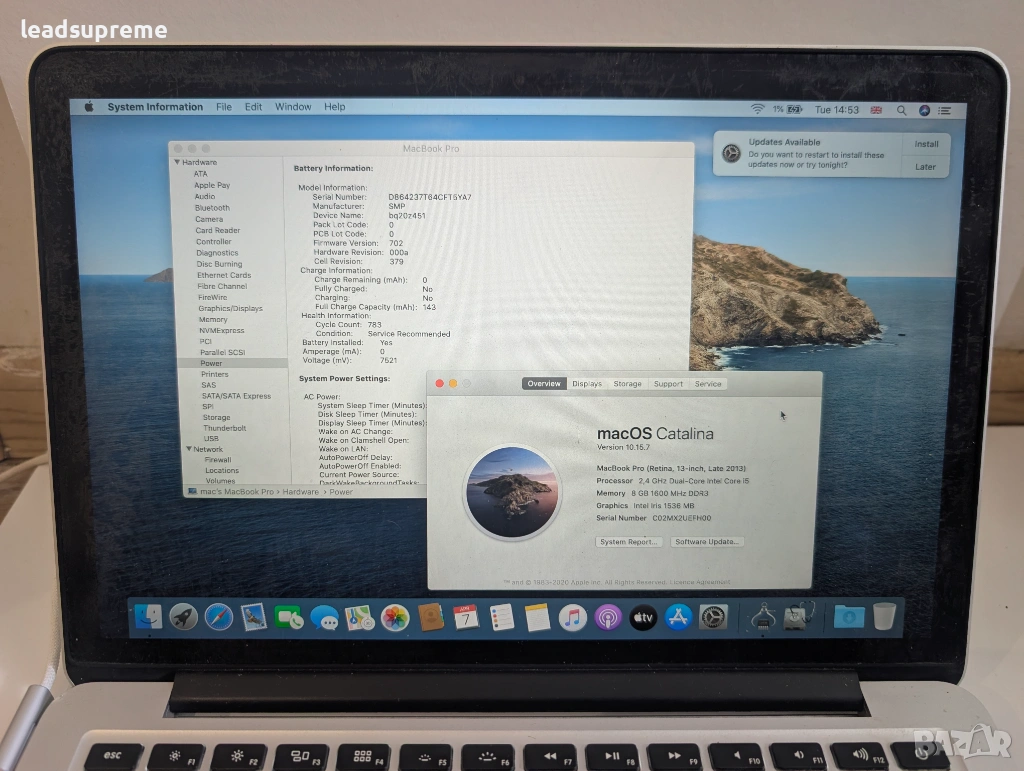Click the Software Update button
Image resolution: width=1024 pixels, height=771 pixels.
pyautogui.click(x=707, y=542)
